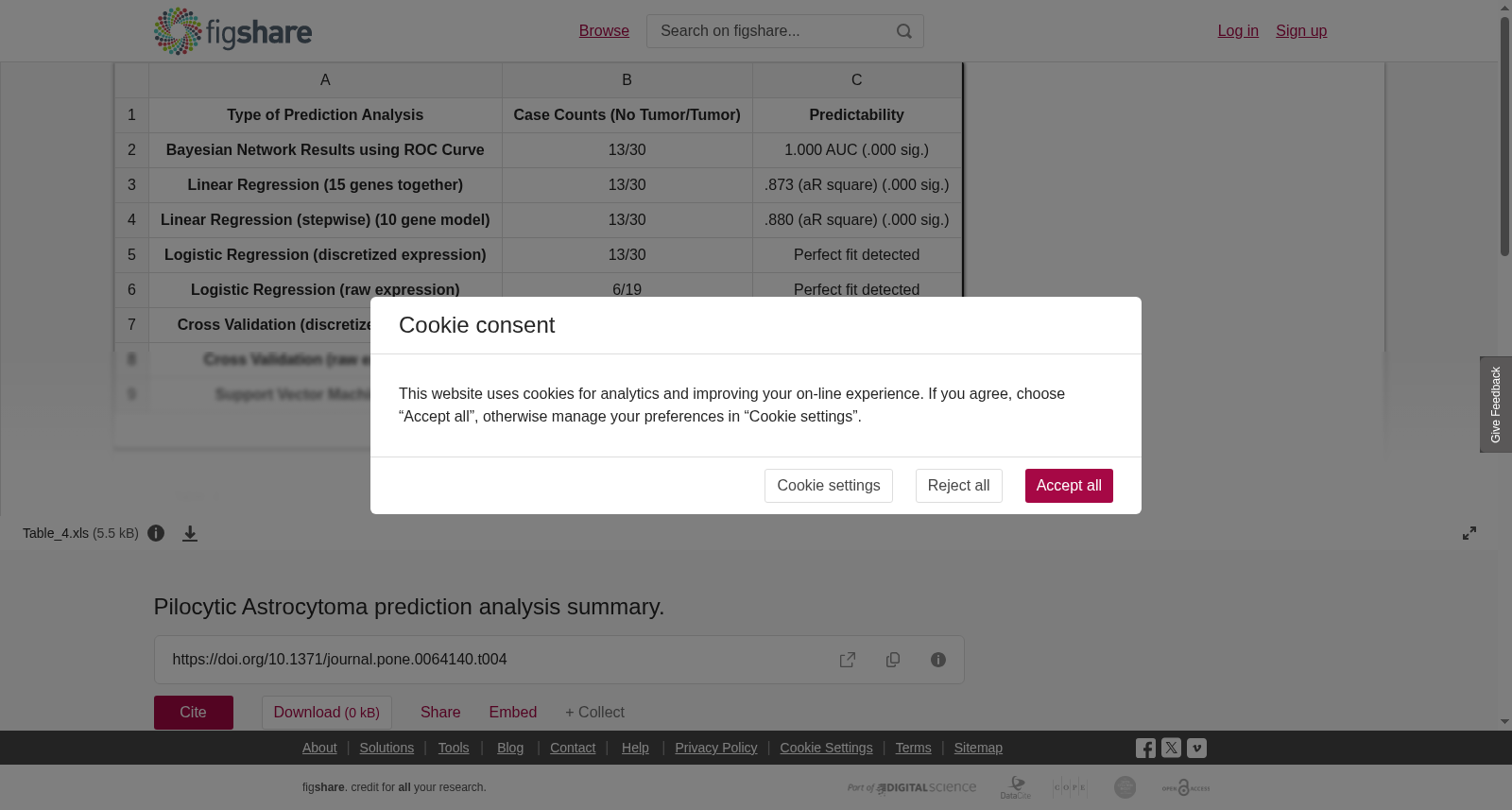Image resolution: width=1512 pixels, height=810 pixels.
Task: Click Sign up
Action: click(1301, 31)
